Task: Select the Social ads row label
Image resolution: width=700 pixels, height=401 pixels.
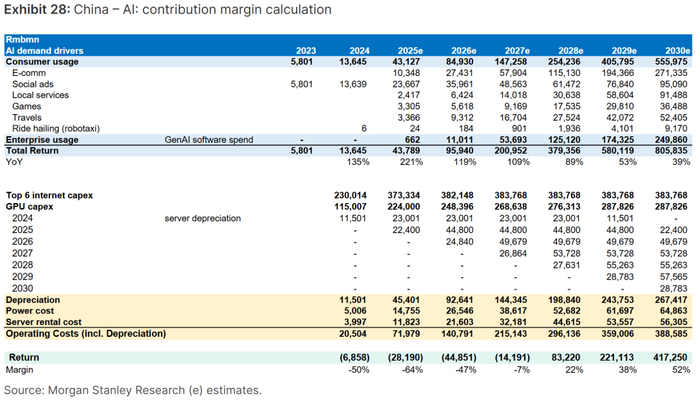Action: [x=35, y=86]
